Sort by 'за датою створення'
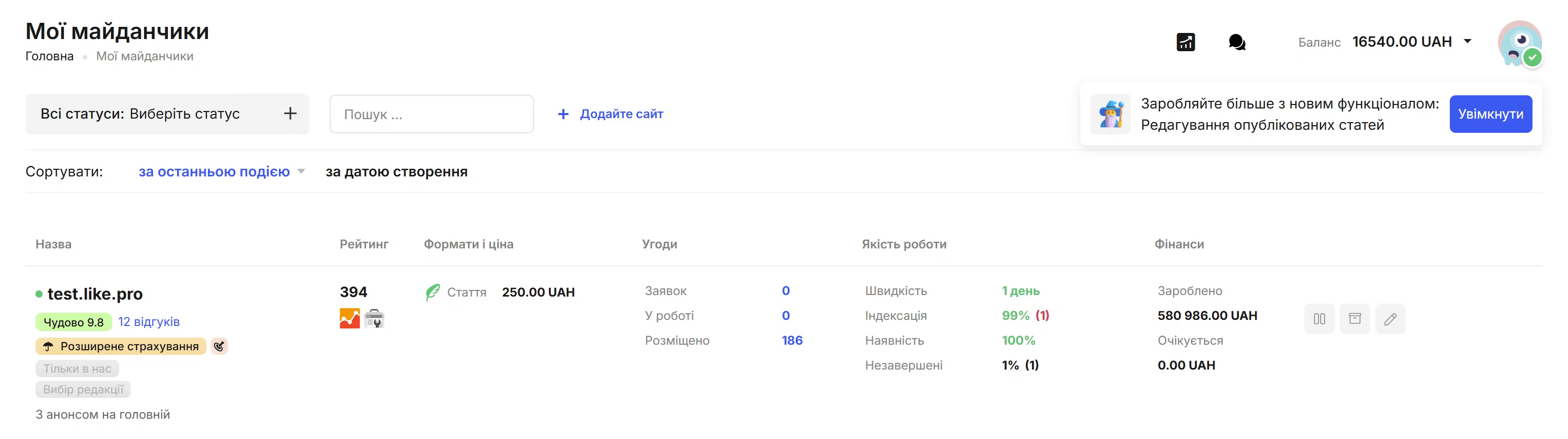This screenshot has height=439, width=1568. coord(396,172)
